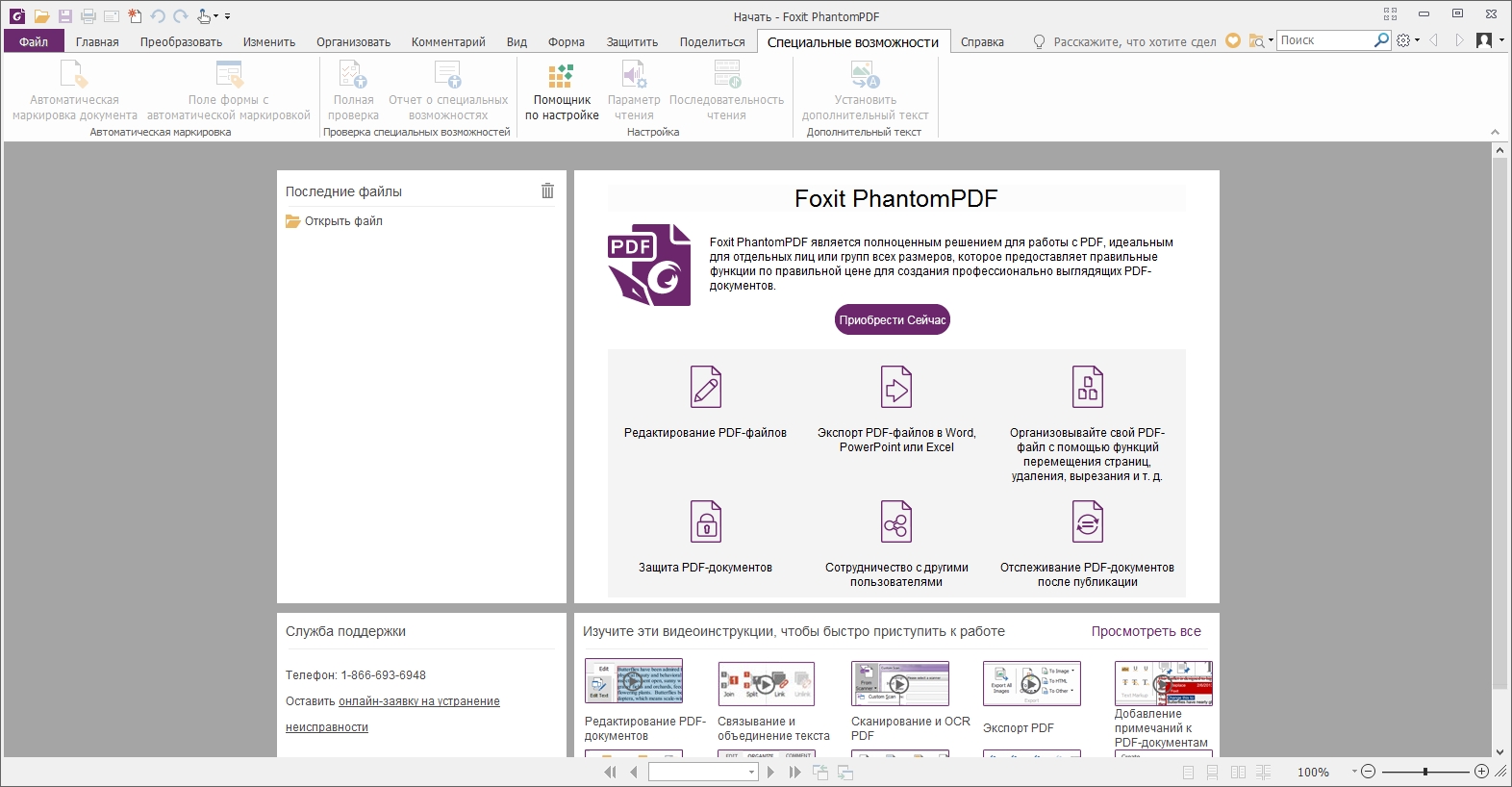Click the Редактирование PDF-файлов icon

(706, 387)
